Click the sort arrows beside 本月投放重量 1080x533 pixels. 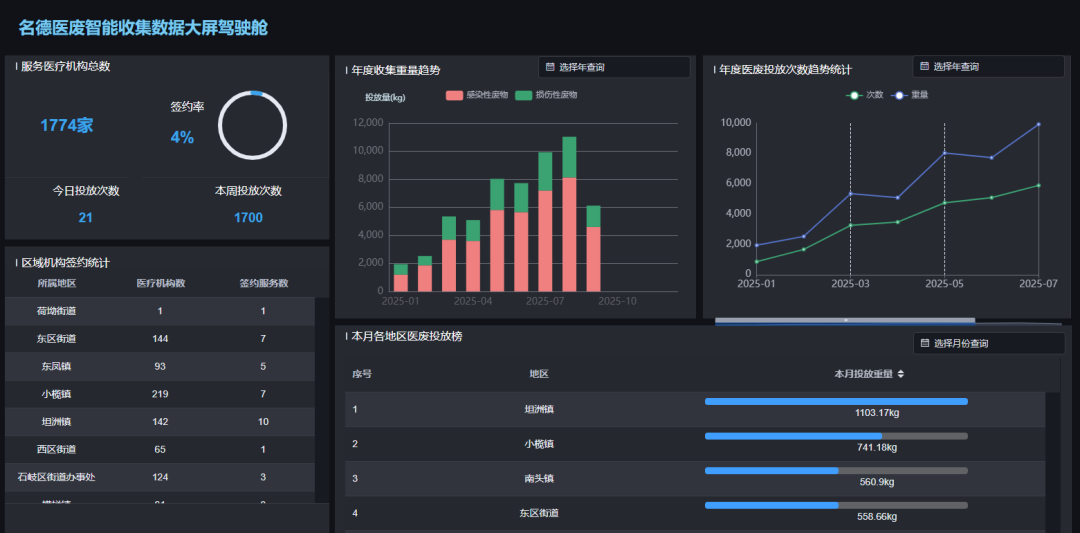coord(901,374)
